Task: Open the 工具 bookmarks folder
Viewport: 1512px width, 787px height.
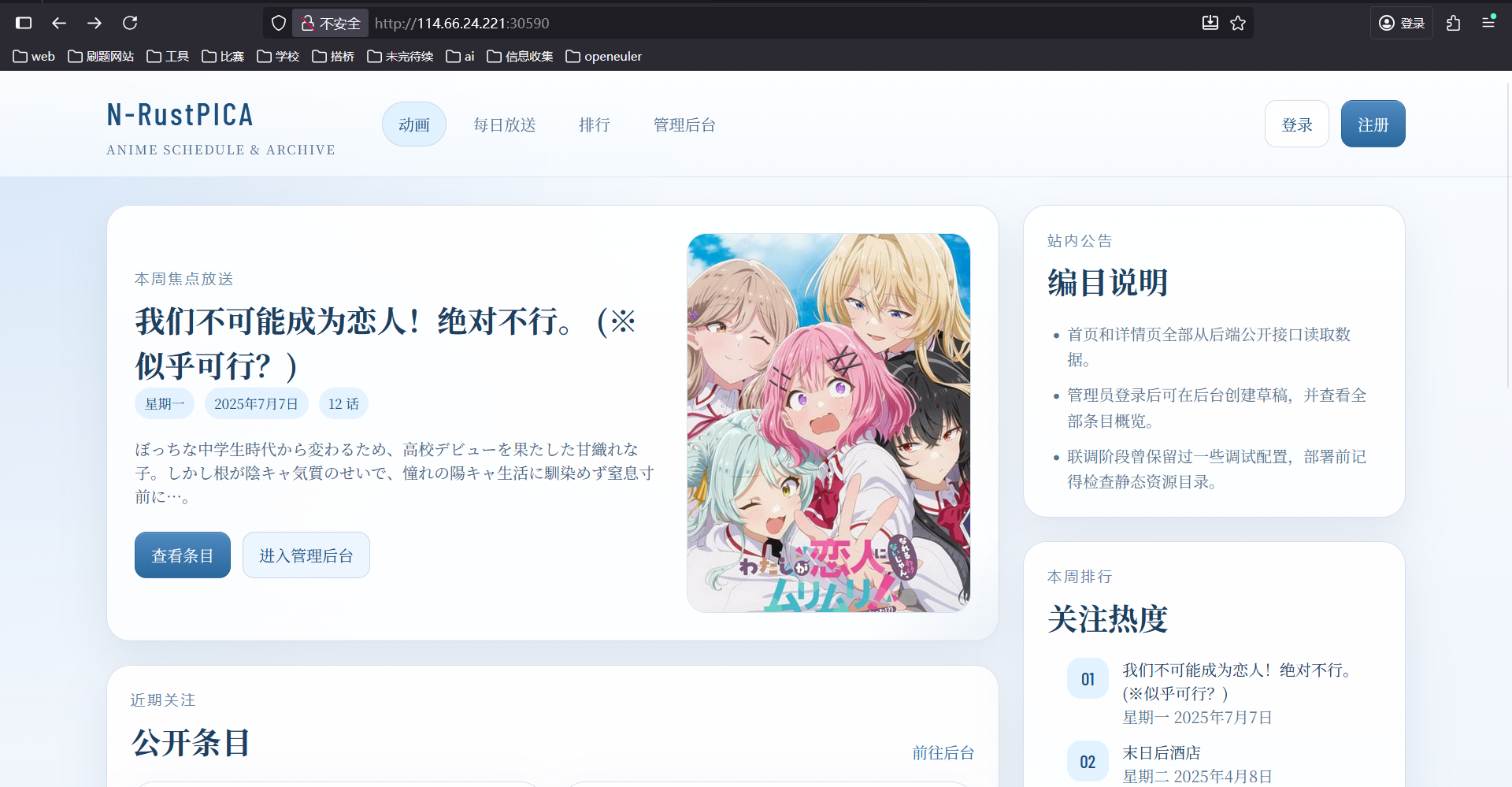Action: (168, 56)
